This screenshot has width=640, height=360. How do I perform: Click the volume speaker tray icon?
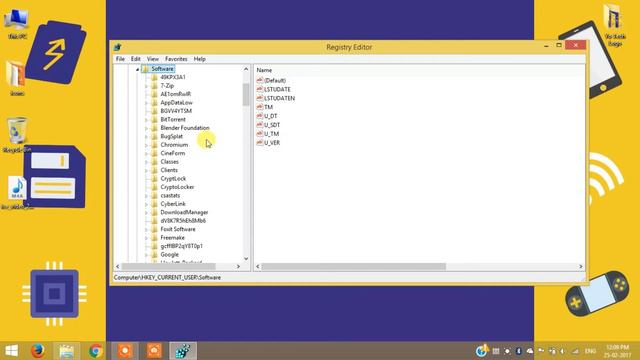coord(563,351)
